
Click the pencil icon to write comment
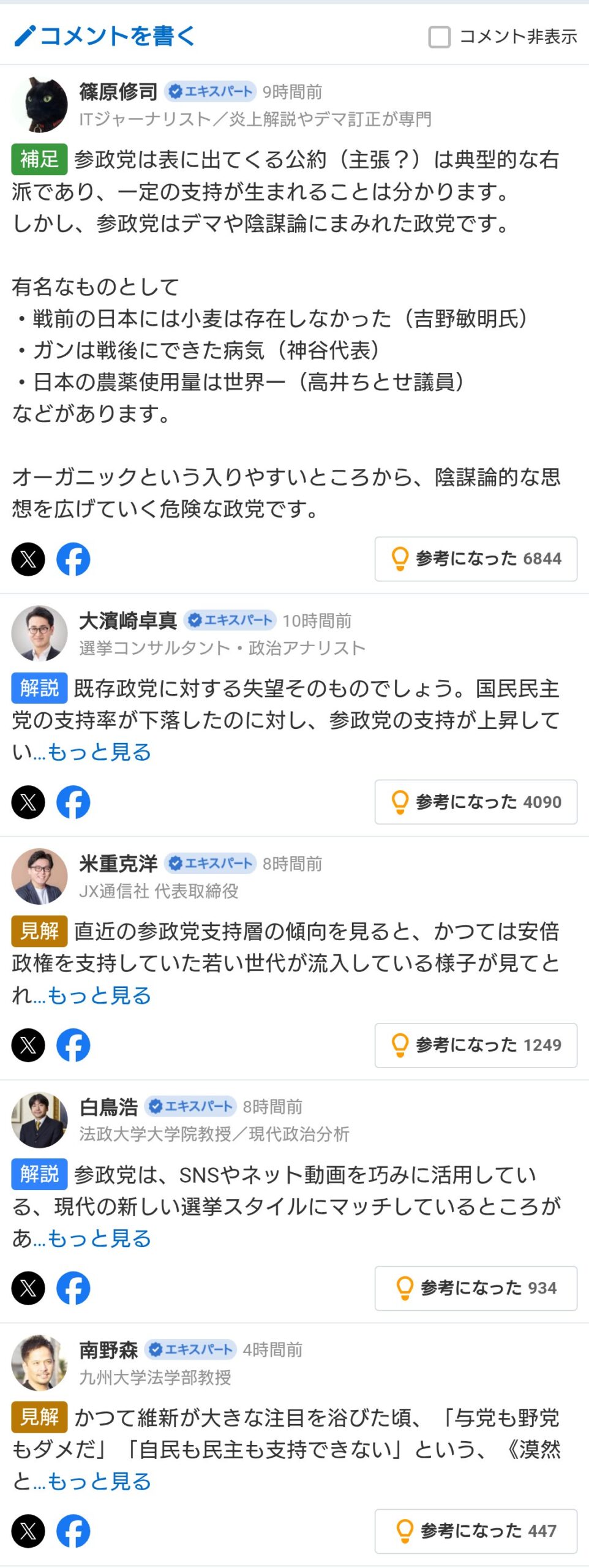point(26,36)
